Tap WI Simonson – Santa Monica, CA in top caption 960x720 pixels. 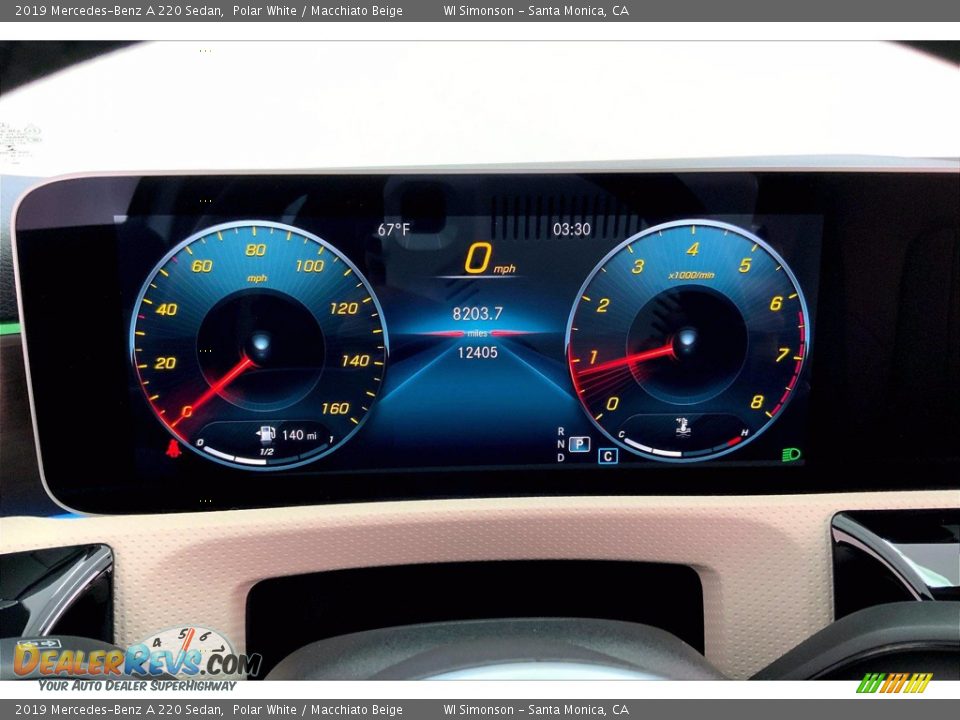click(536, 10)
